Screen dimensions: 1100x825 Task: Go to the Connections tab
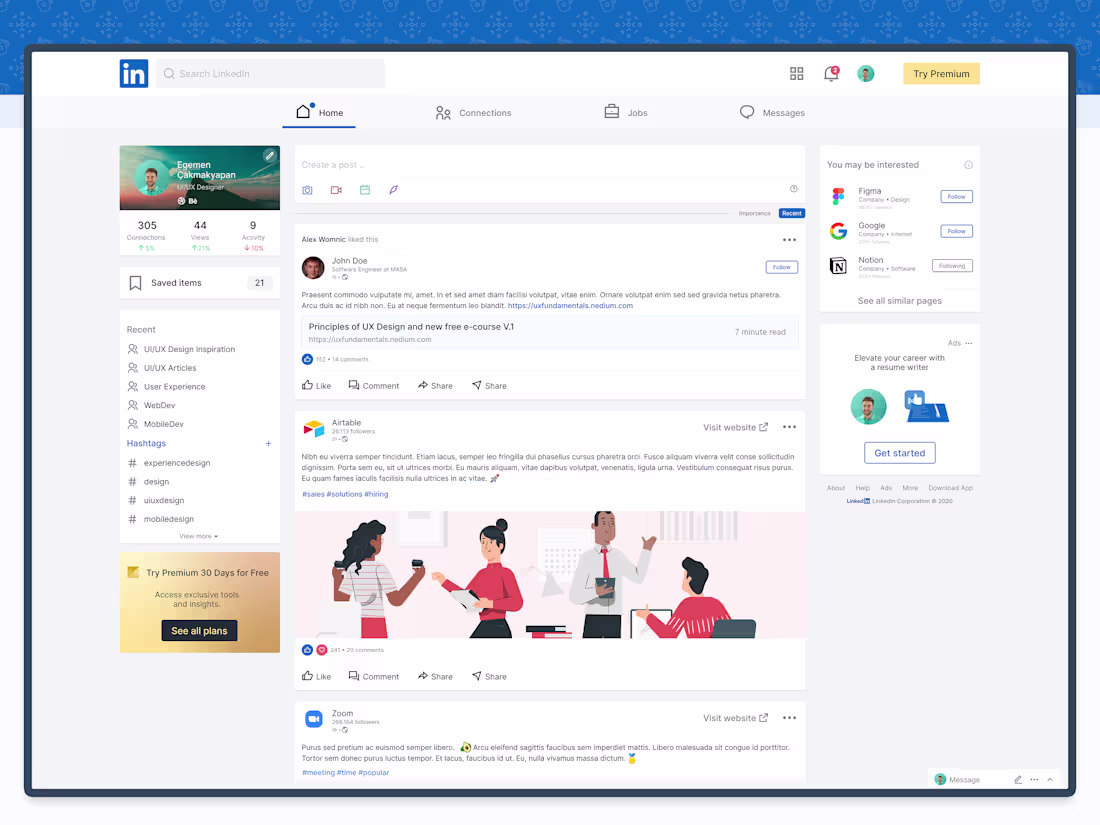coord(473,112)
